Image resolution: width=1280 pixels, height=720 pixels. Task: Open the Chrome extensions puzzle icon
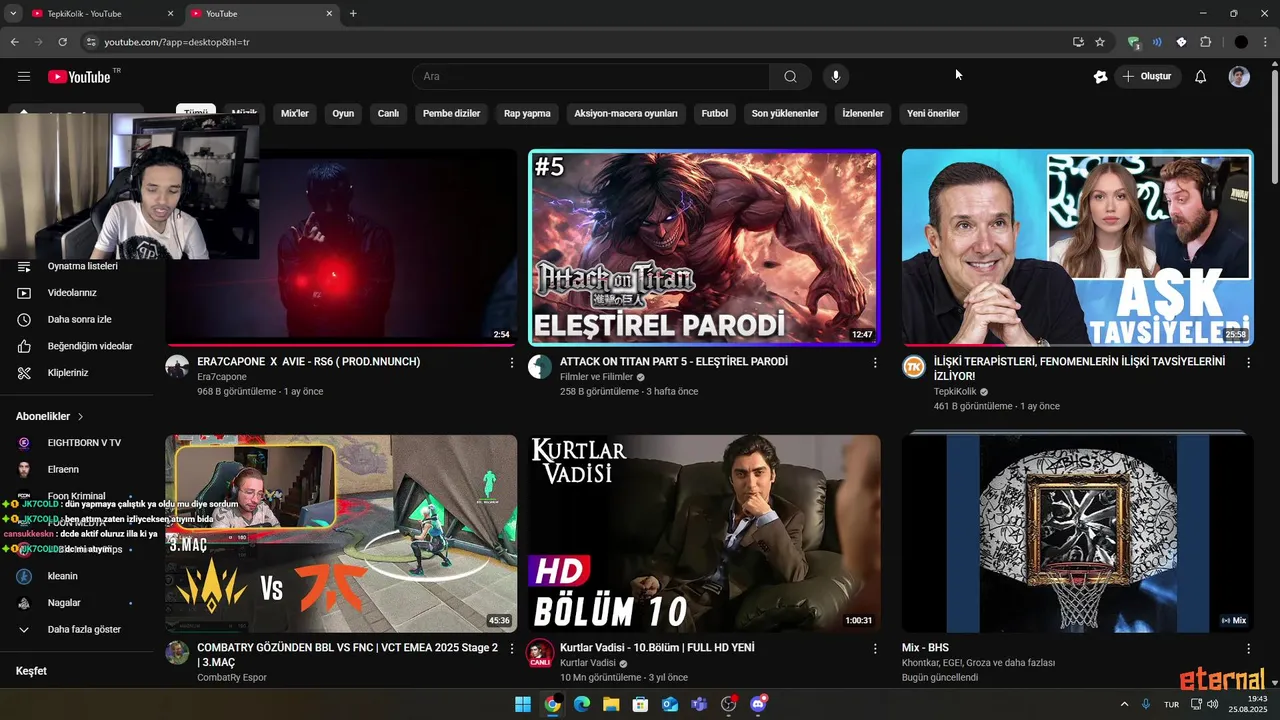pos(1205,42)
